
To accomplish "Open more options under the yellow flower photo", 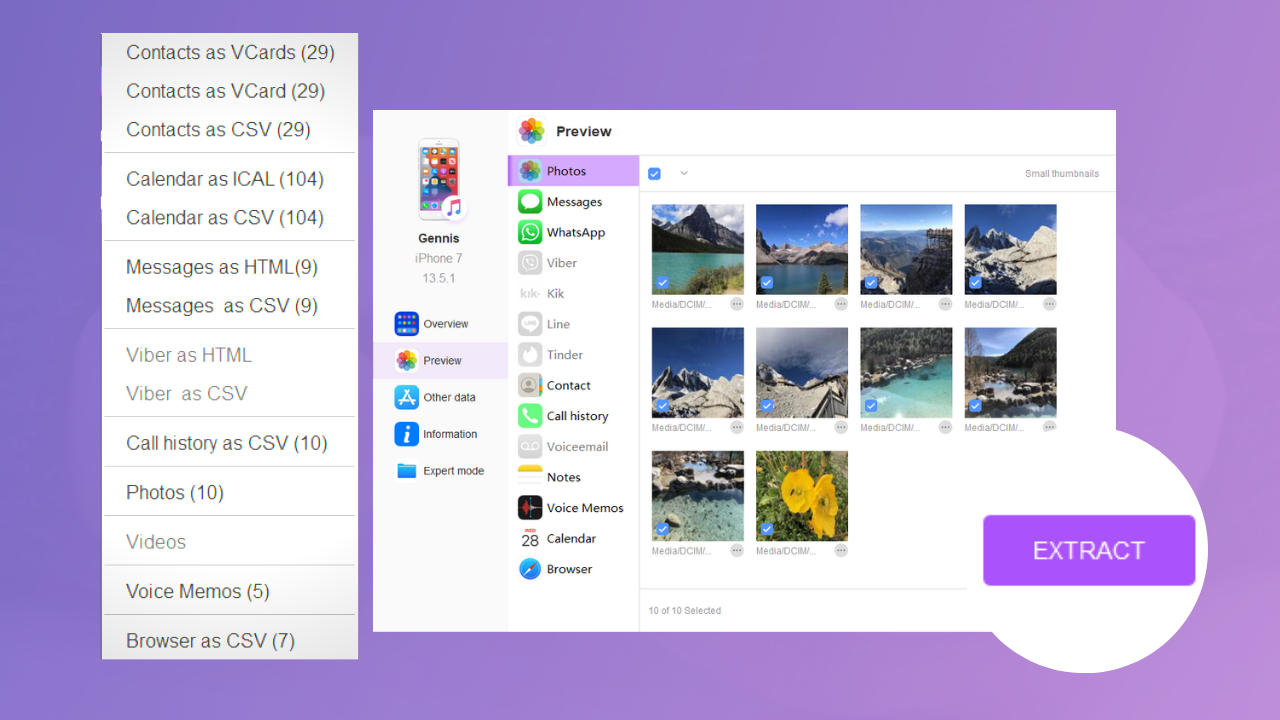I will point(841,550).
